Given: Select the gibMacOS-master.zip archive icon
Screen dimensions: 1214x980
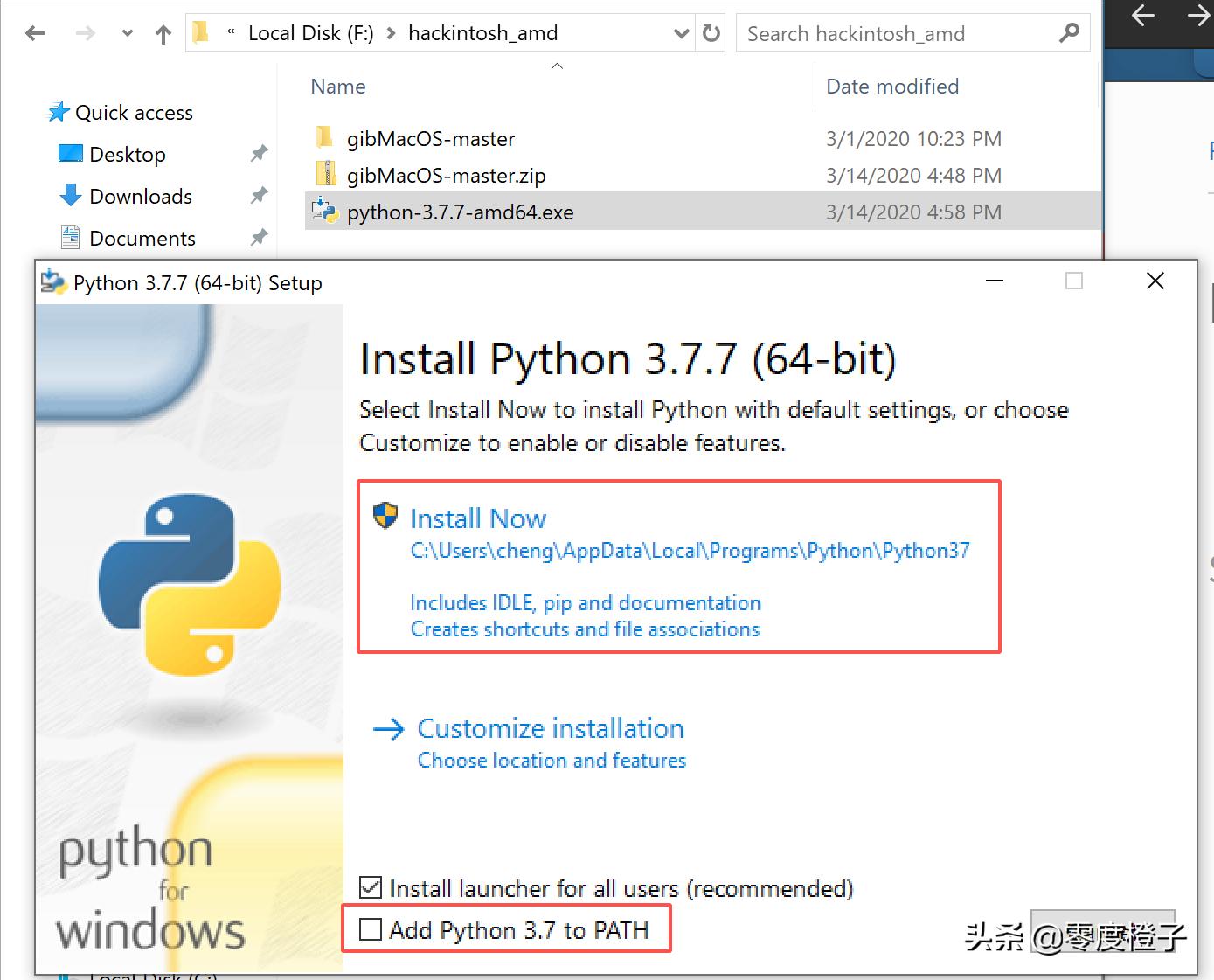Looking at the screenshot, I should tap(325, 175).
